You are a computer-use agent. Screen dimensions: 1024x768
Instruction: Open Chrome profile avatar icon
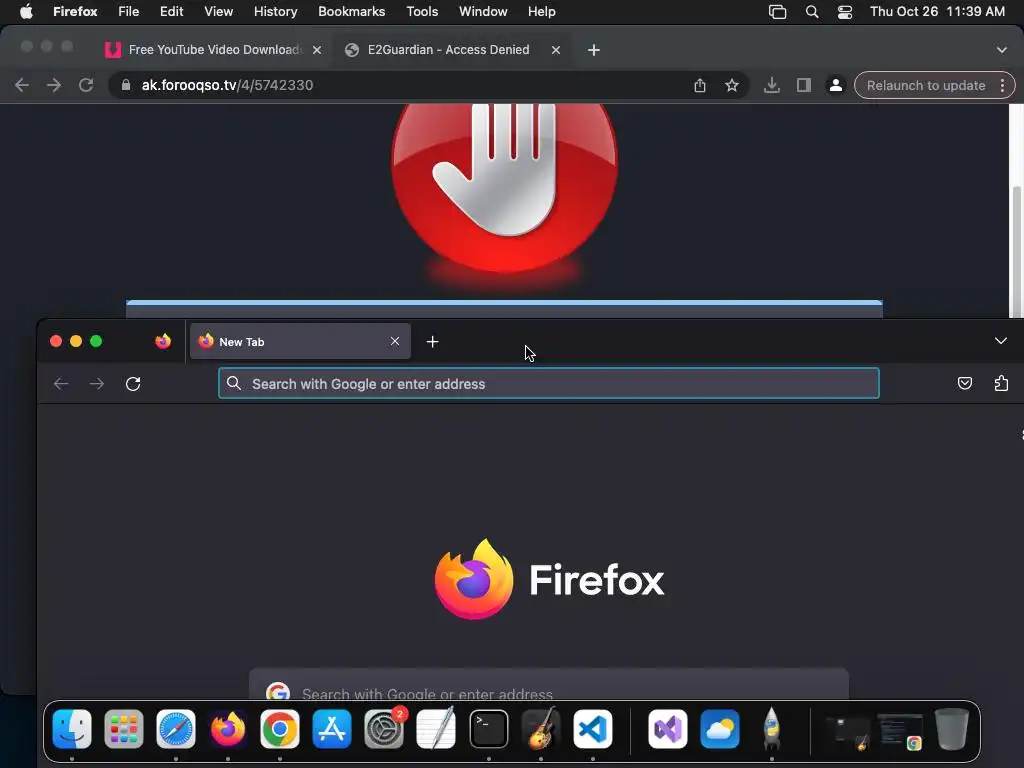(835, 85)
